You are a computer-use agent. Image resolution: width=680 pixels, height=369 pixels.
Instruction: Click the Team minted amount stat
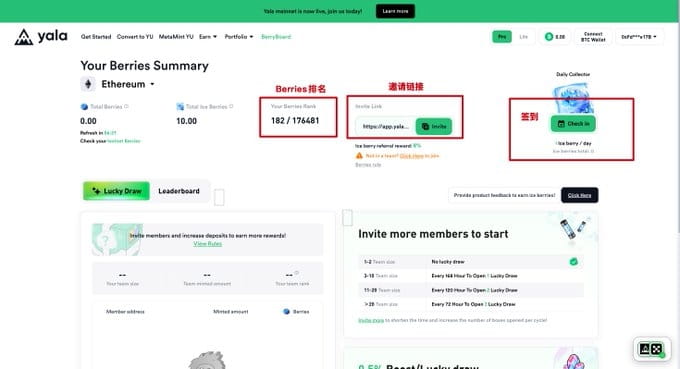[207, 278]
